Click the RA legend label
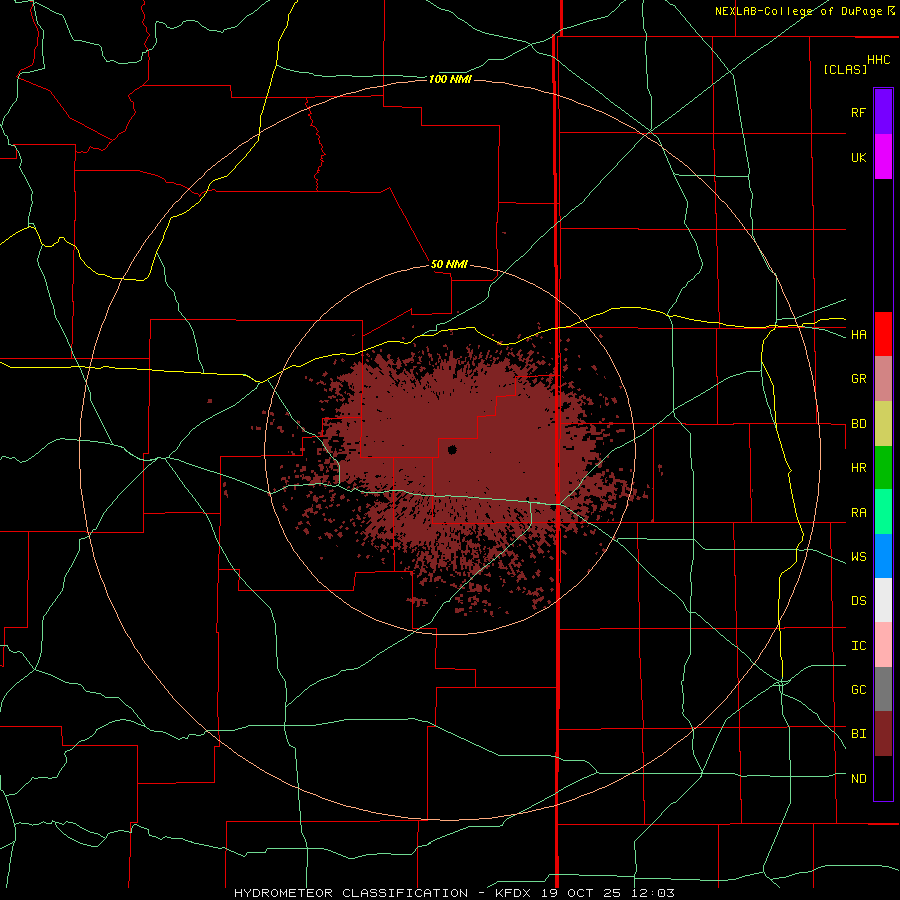This screenshot has width=900, height=900. (858, 513)
